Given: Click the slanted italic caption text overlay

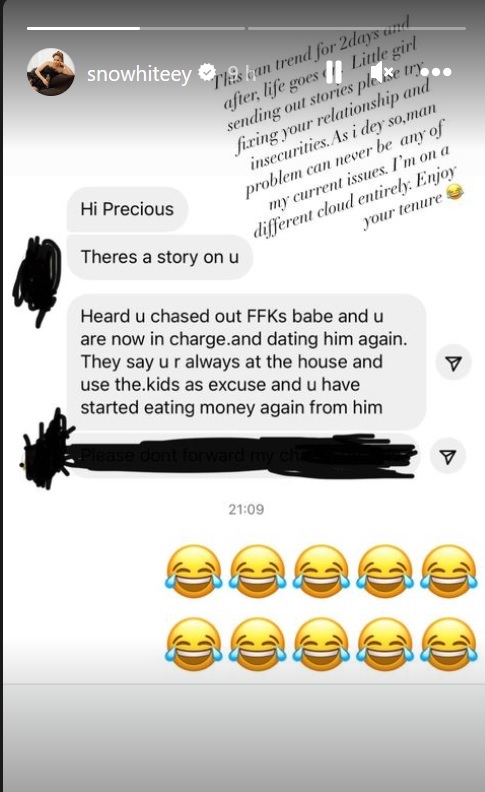Looking at the screenshot, I should [338, 129].
